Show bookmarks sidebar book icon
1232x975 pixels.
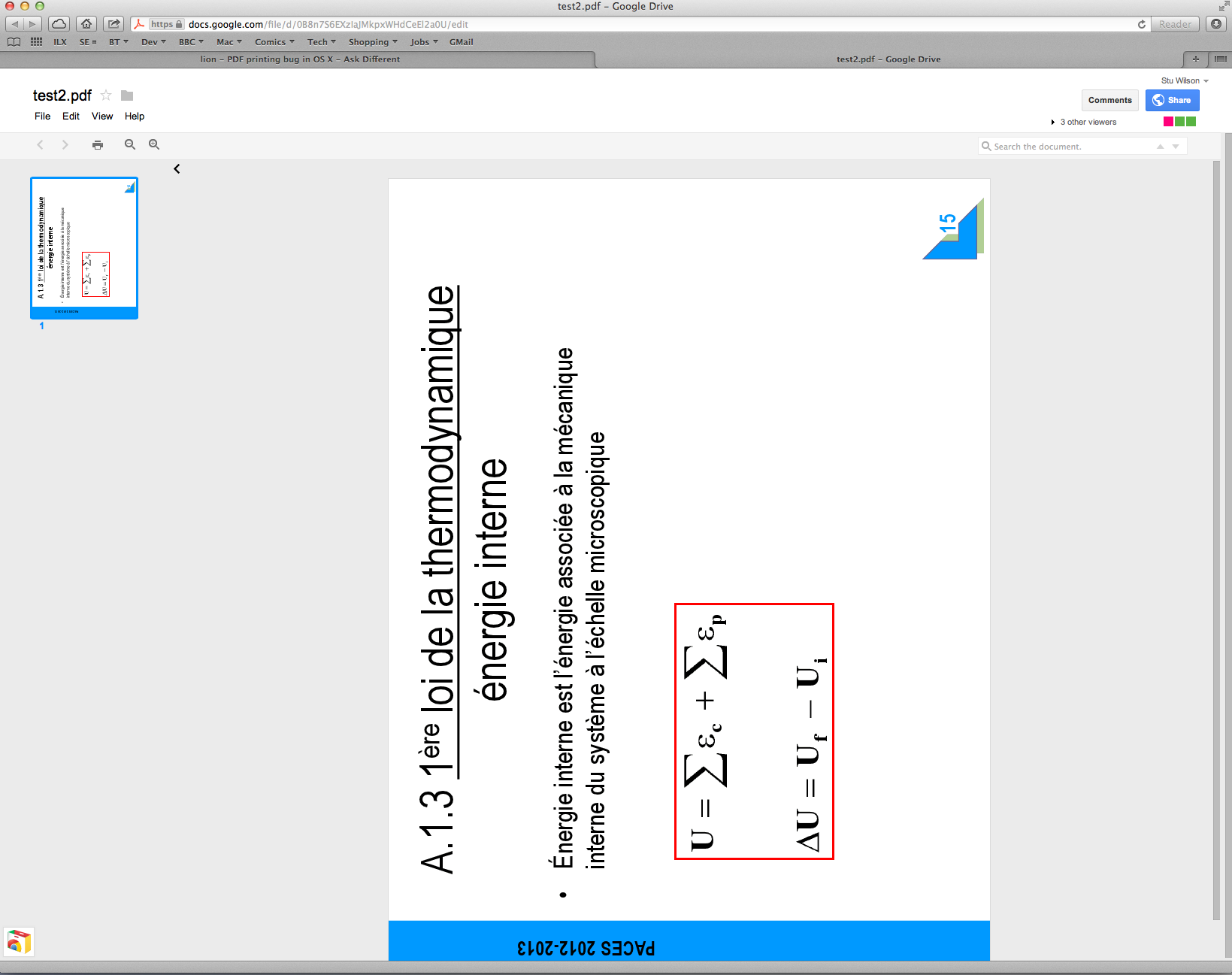(x=14, y=42)
